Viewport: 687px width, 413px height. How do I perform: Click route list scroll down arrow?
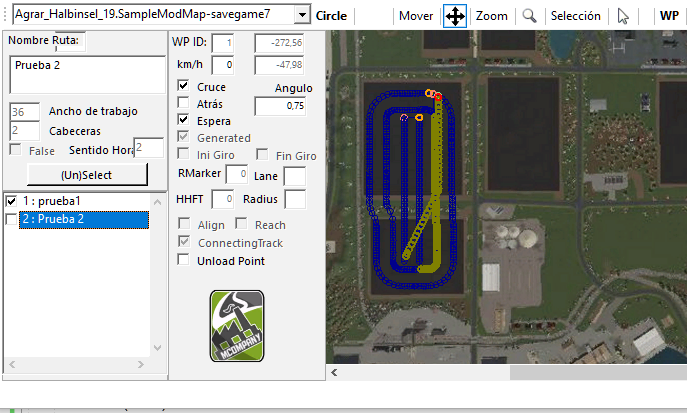[158, 348]
